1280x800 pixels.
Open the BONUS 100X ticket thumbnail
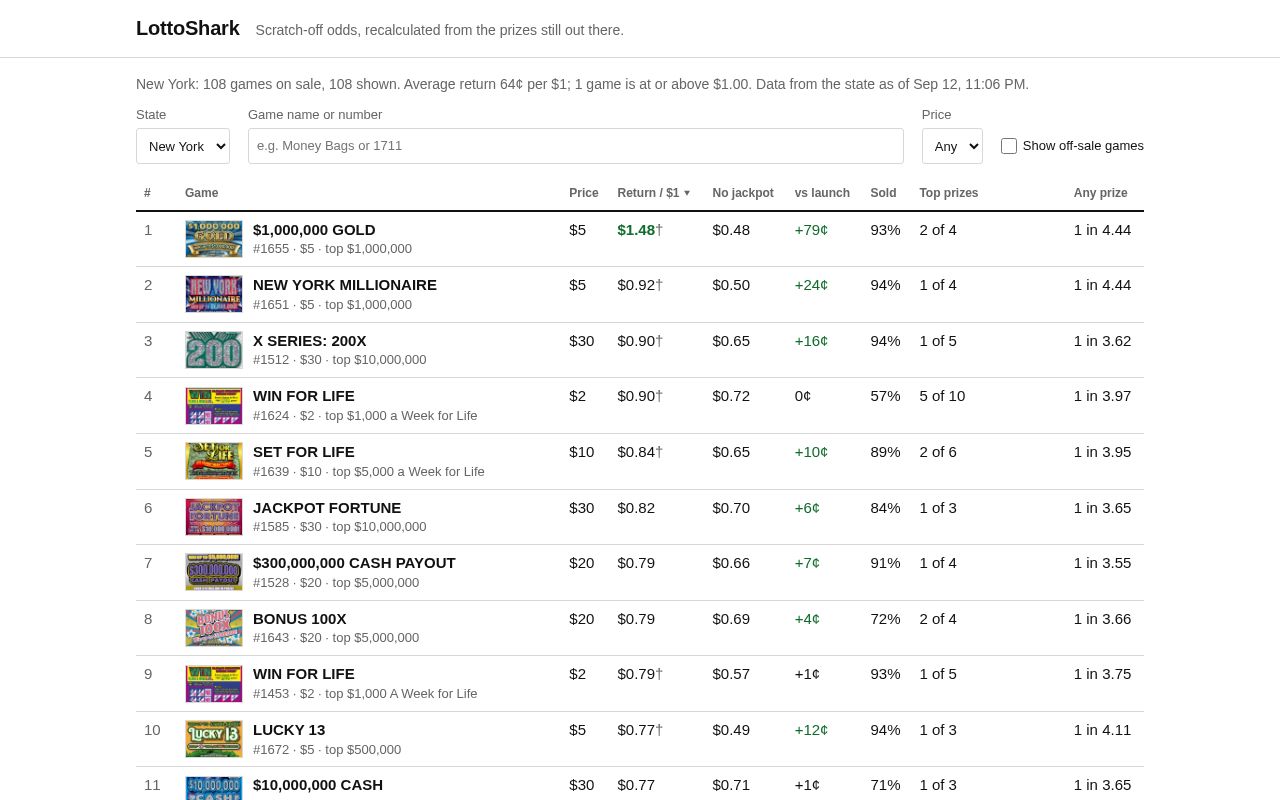[x=214, y=628]
